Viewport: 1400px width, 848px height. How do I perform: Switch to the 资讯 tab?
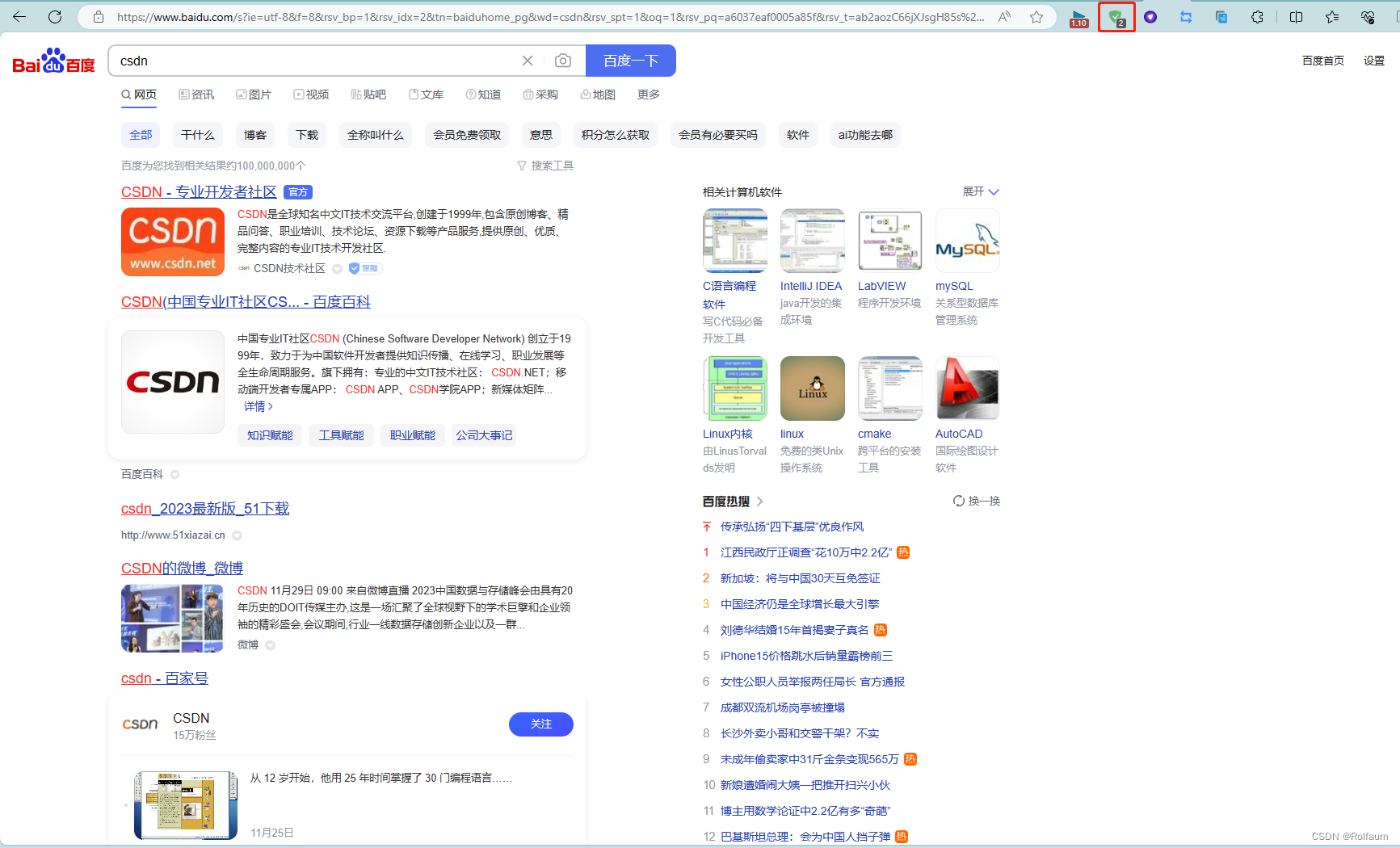click(x=196, y=94)
